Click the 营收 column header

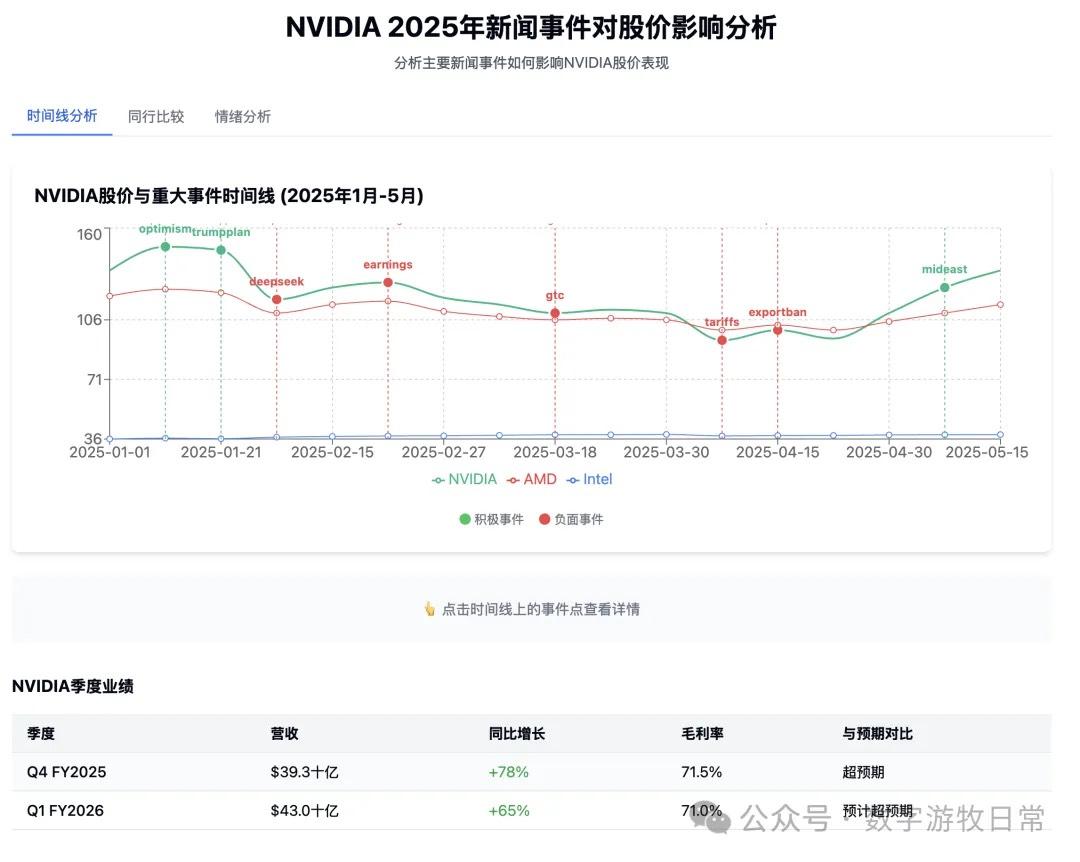(285, 734)
